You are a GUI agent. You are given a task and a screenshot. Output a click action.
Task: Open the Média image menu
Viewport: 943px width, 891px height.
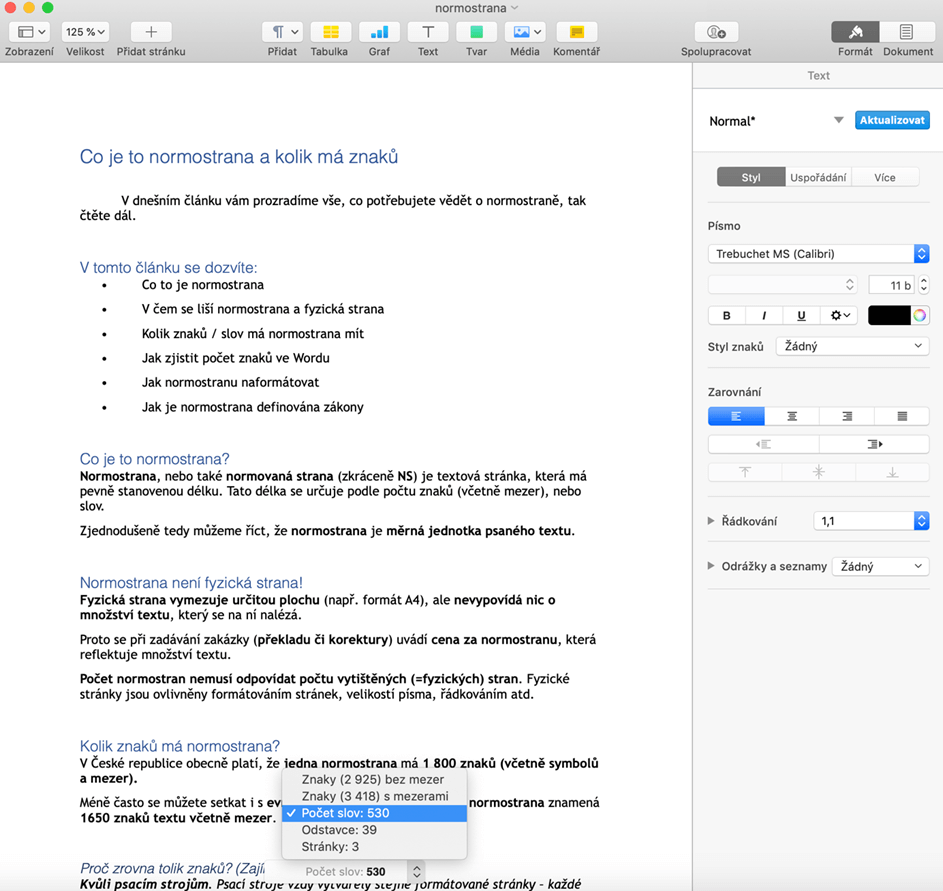click(x=525, y=32)
